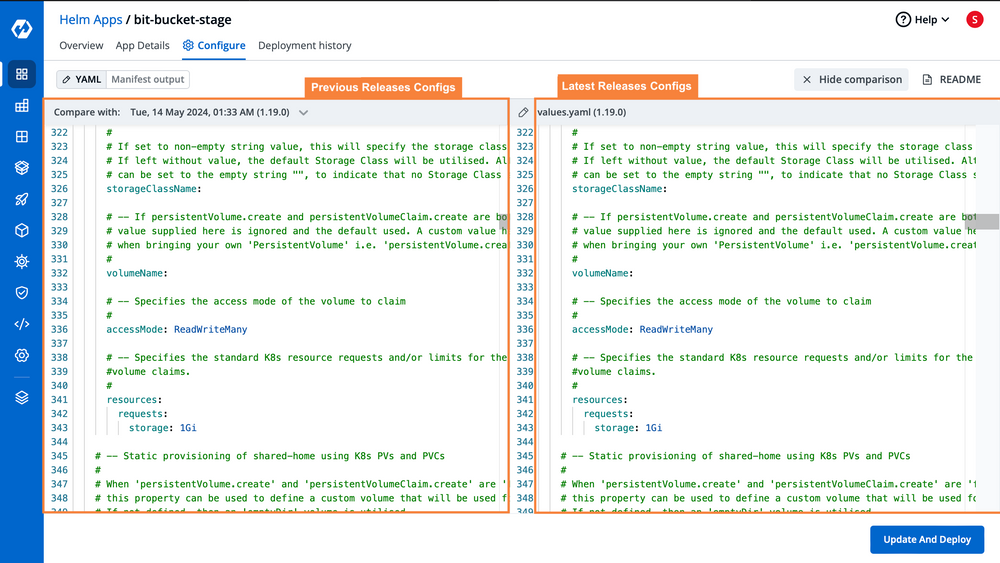This screenshot has width=1000, height=563.
Task: Click the stacked layers icon in sidebar
Action: click(x=21, y=397)
